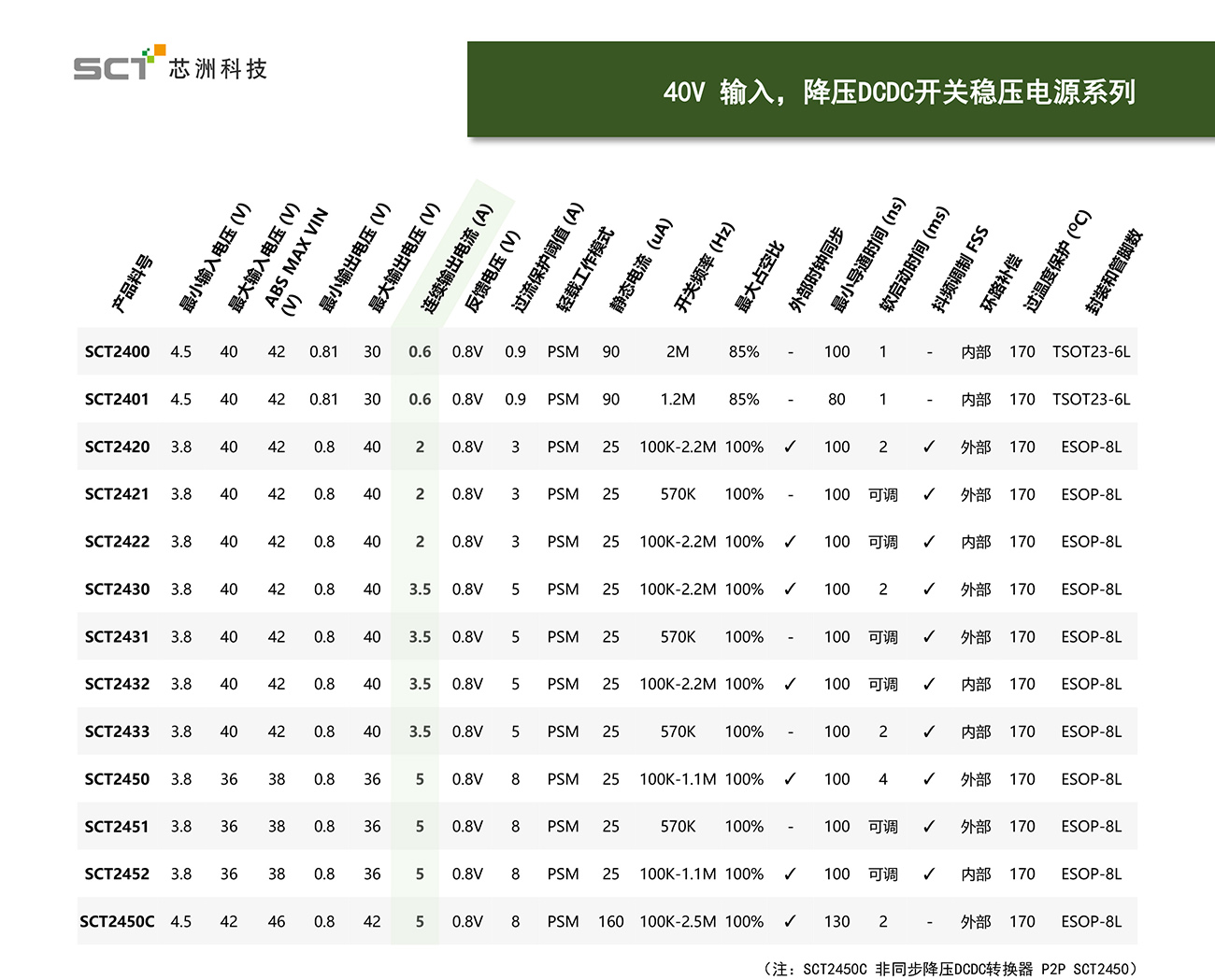Viewport: 1215px width, 980px height.
Task: Click the 2M switching frequency in SCT2400 row
Action: coord(678,352)
